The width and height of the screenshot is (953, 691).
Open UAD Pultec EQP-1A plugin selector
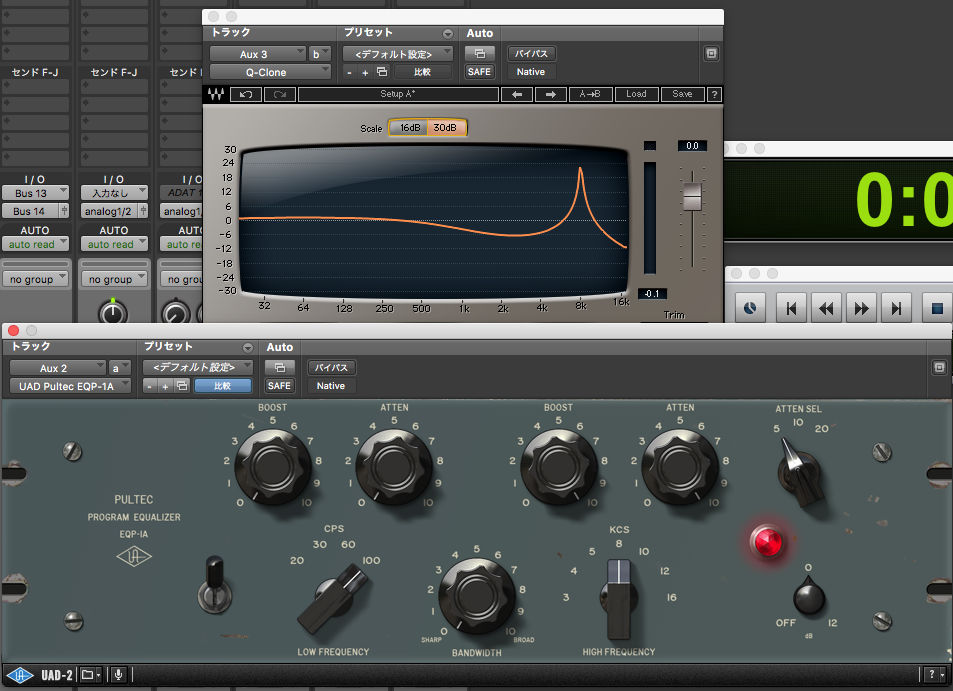click(71, 386)
